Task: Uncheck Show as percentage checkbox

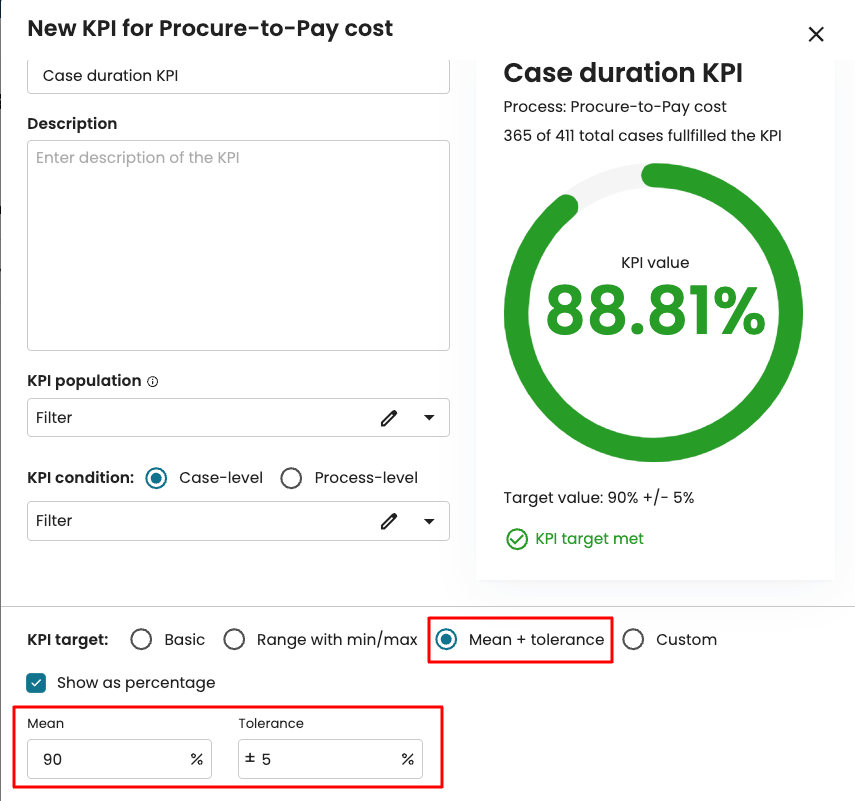Action: [37, 683]
